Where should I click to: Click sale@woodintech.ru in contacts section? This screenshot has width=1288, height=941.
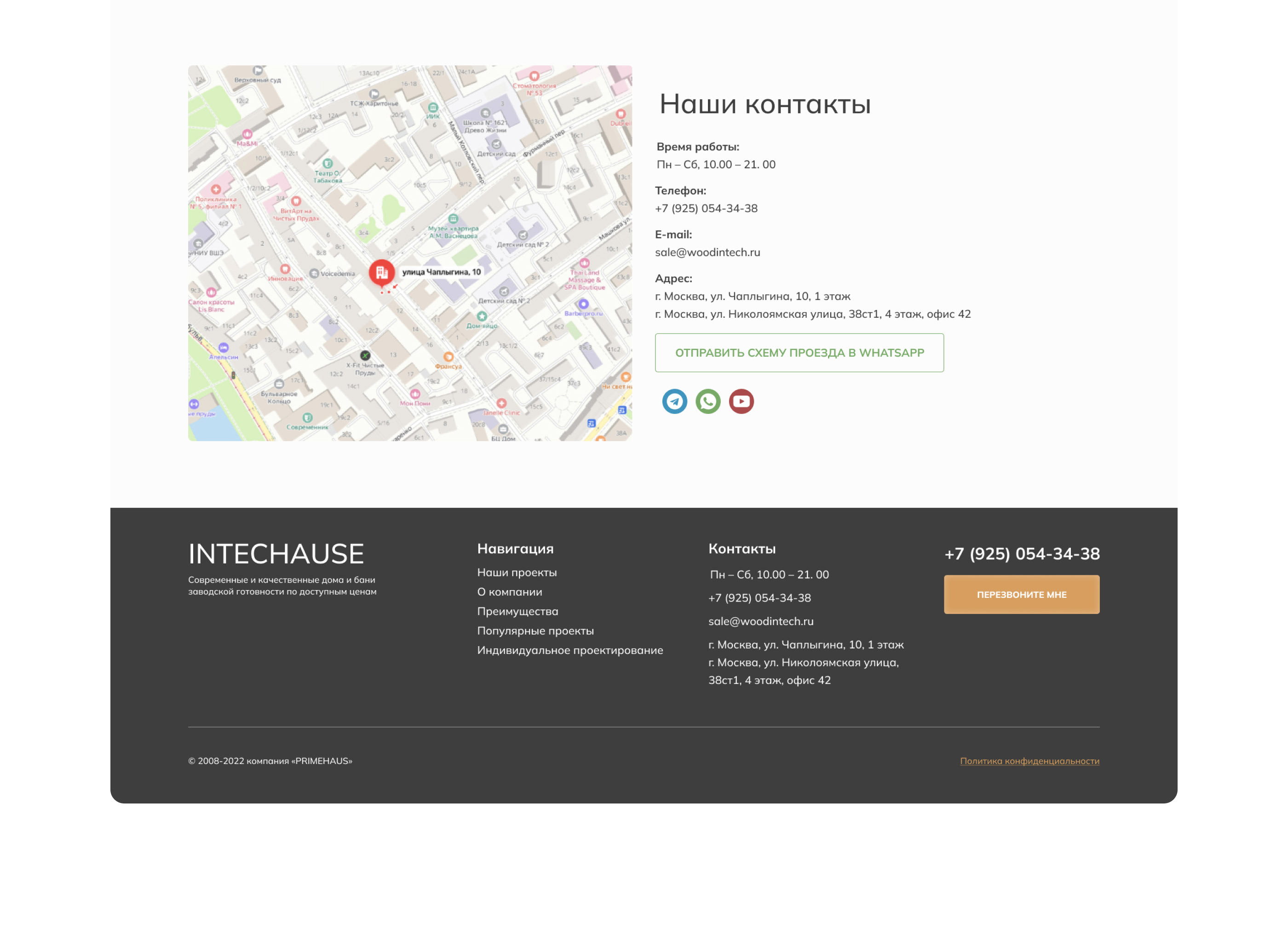707,252
